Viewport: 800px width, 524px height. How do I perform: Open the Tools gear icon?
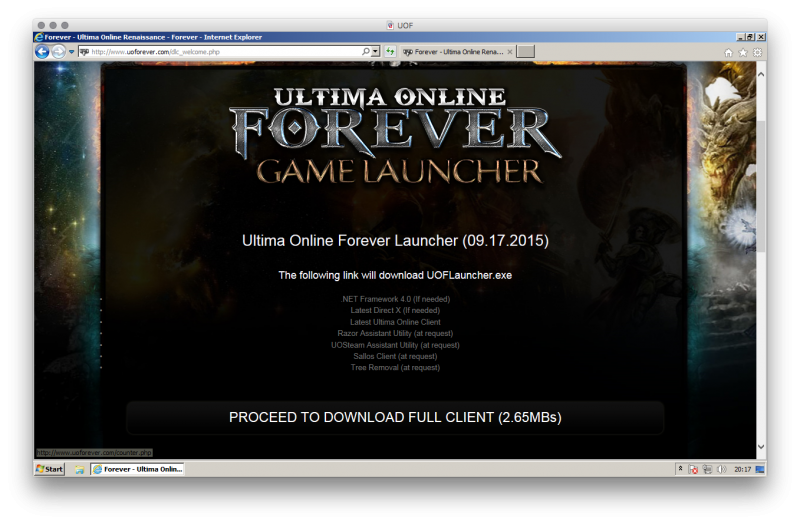tap(758, 52)
